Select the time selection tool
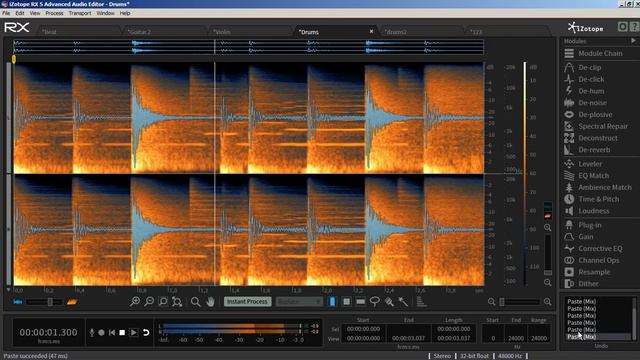640x360 pixels. [x=332, y=302]
